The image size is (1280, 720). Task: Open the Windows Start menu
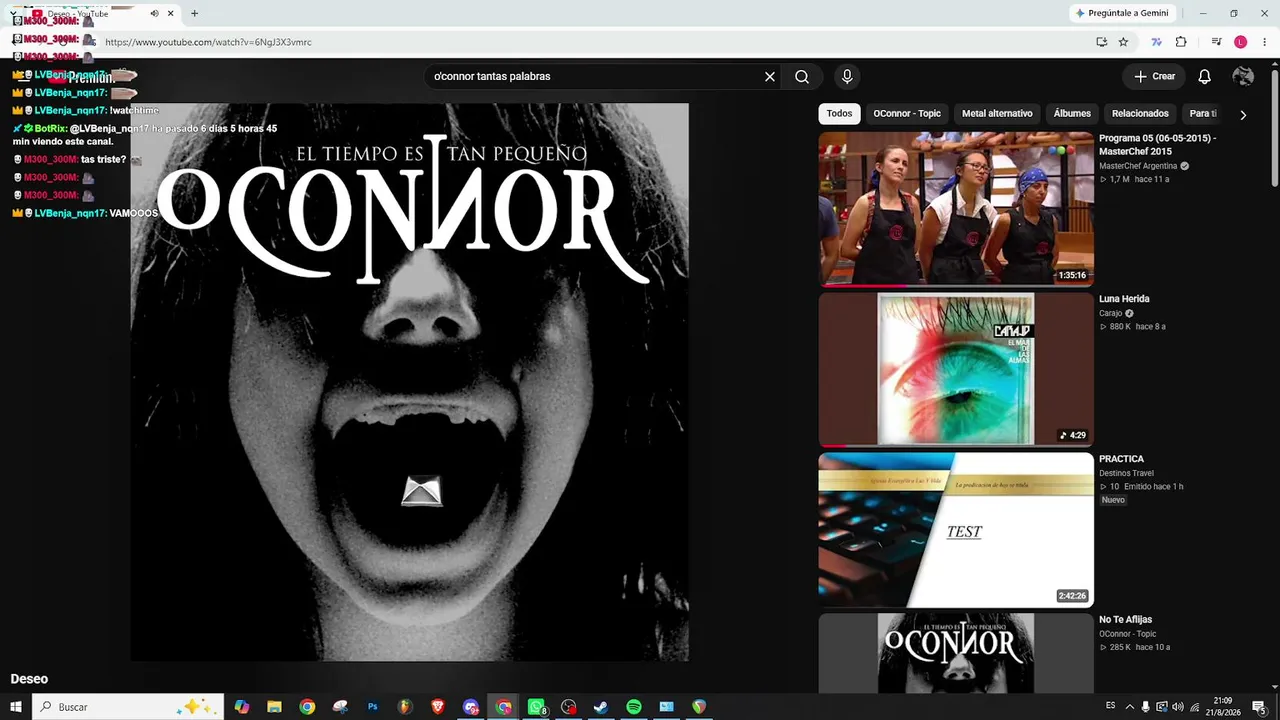[15, 707]
